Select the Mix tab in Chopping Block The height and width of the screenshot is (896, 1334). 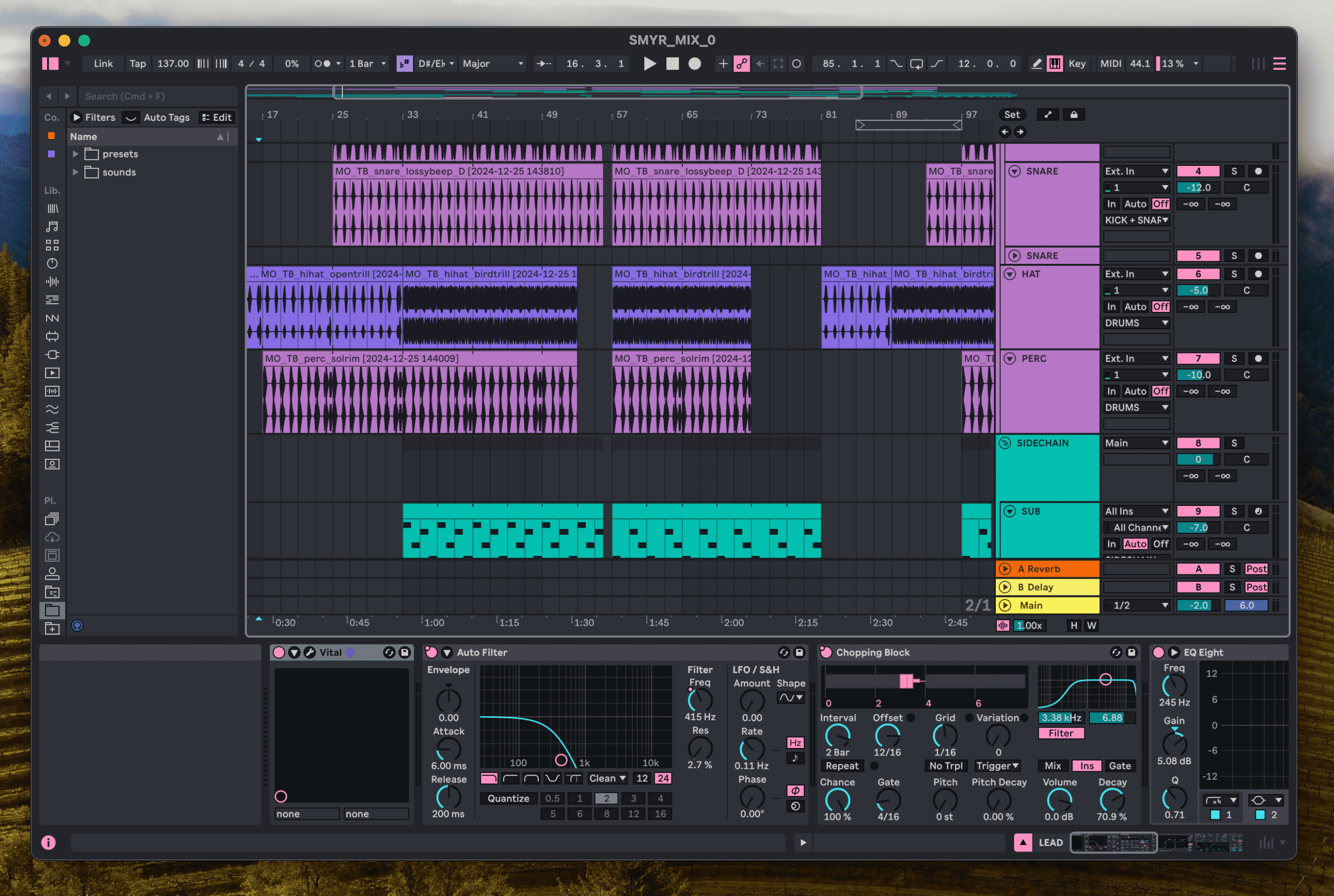[x=1053, y=766]
